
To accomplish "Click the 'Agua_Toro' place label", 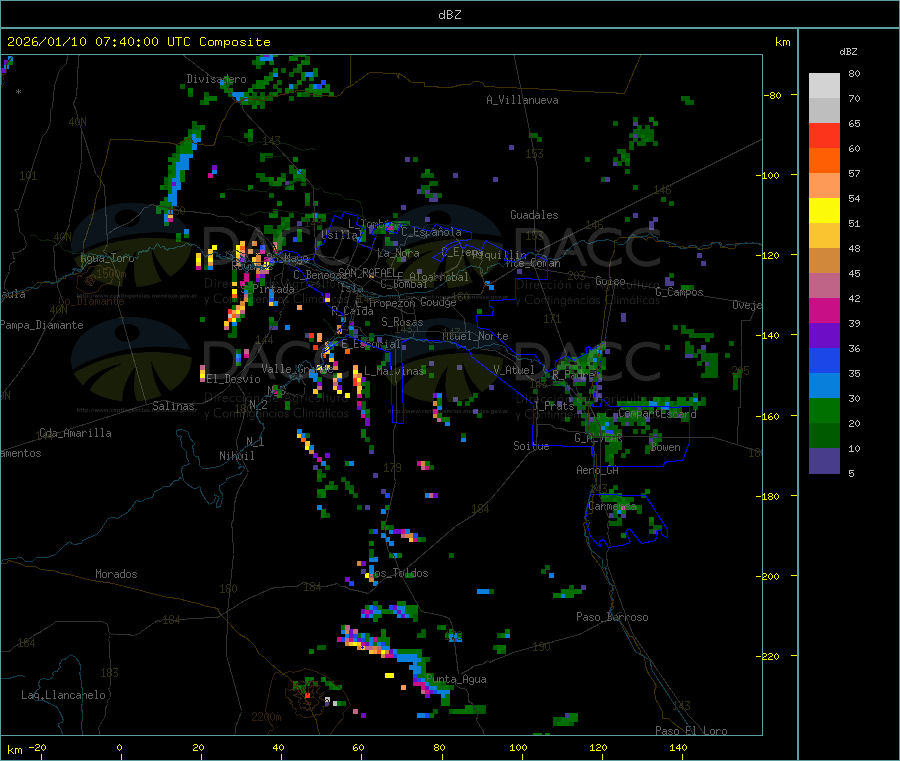I will [x=107, y=258].
